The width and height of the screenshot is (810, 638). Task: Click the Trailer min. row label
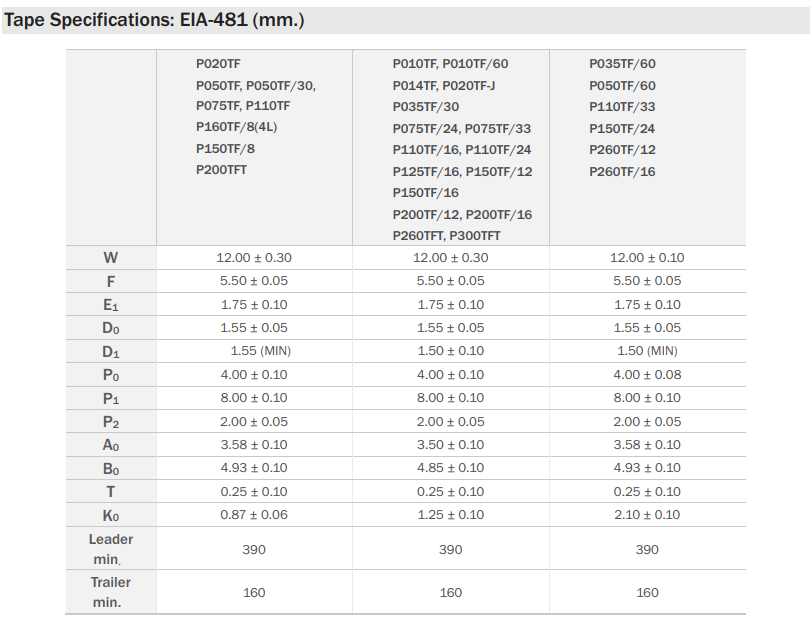110,592
